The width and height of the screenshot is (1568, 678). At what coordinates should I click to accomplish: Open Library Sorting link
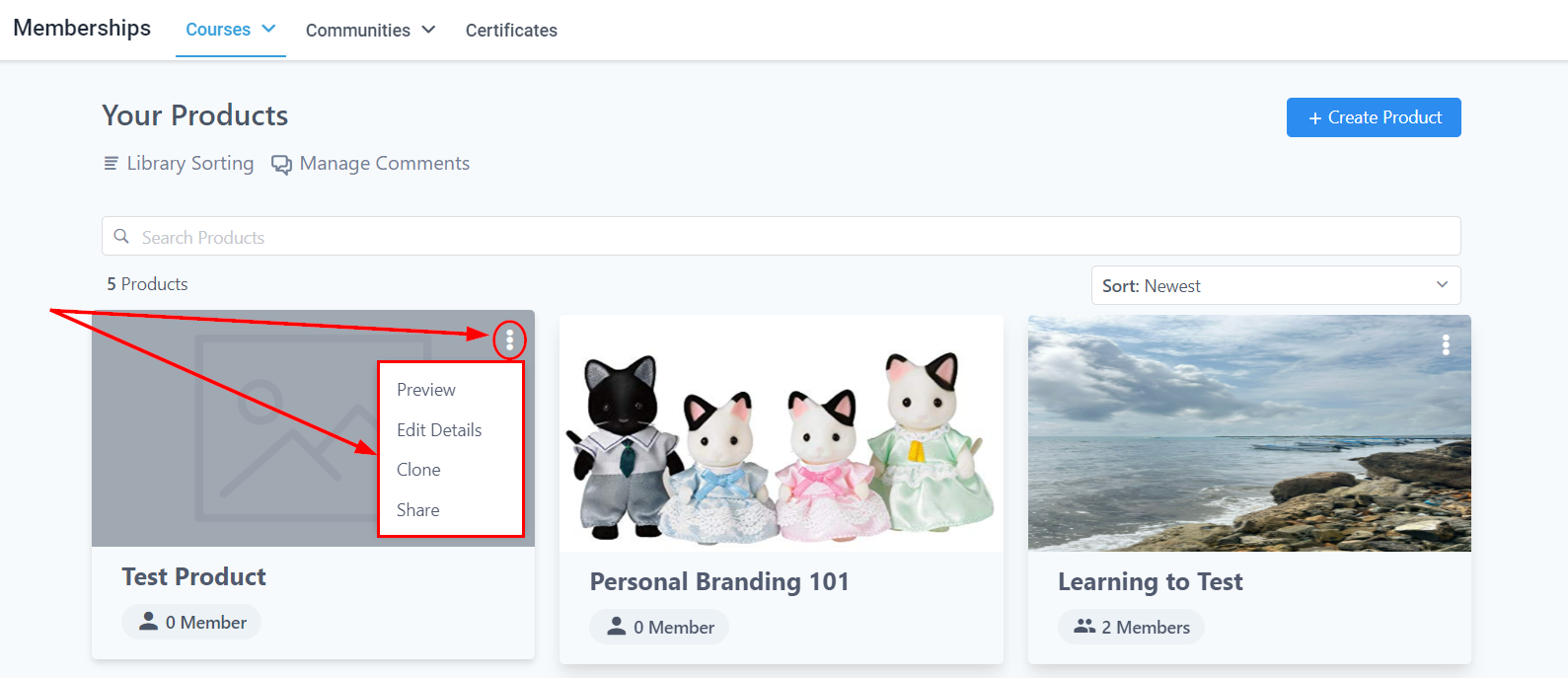[189, 163]
